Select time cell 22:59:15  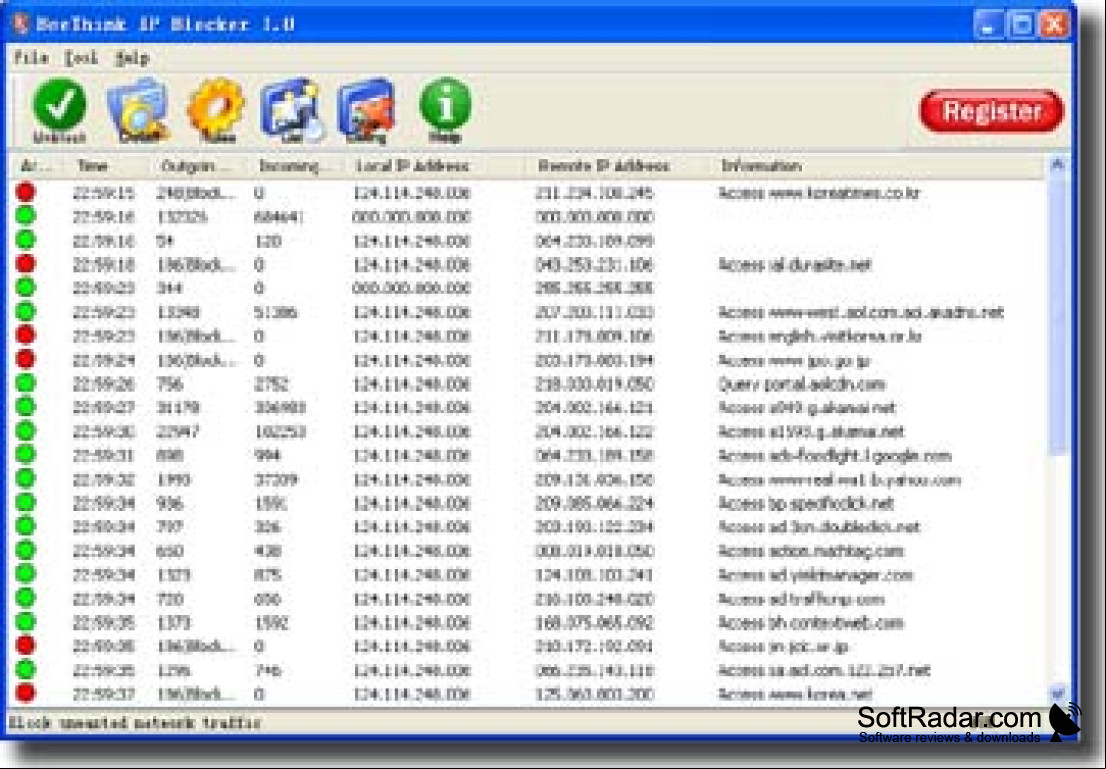pyautogui.click(x=104, y=193)
